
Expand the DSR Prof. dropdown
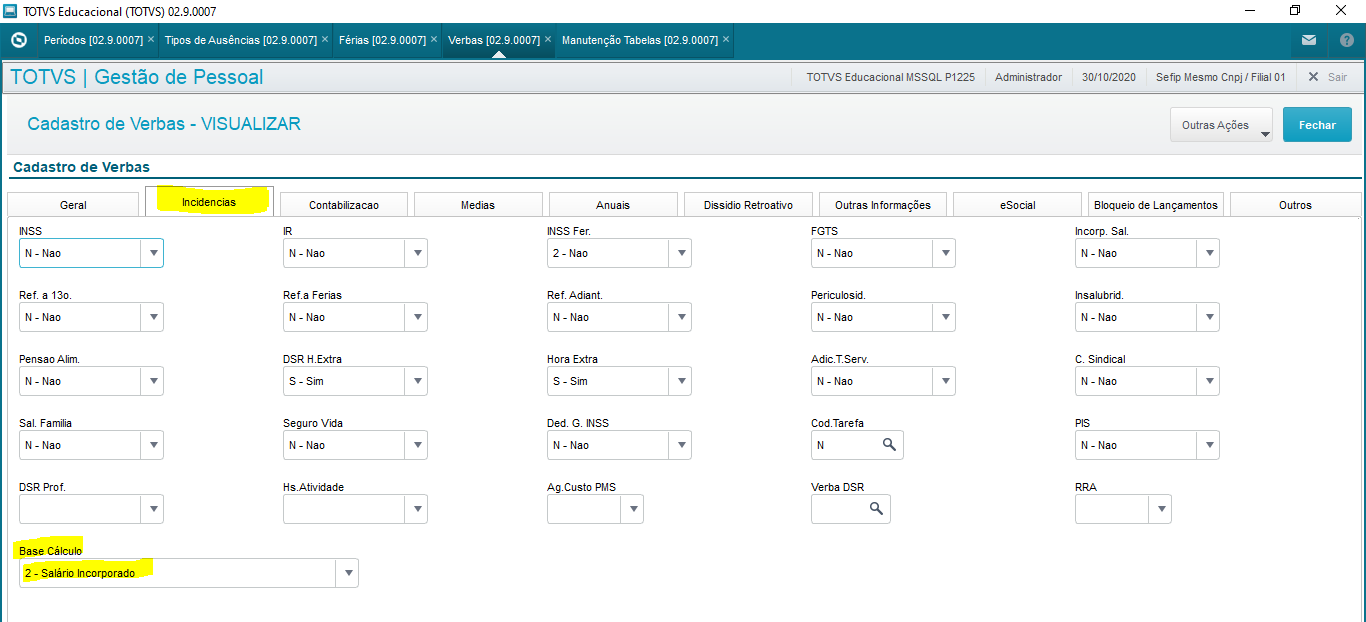click(x=153, y=509)
